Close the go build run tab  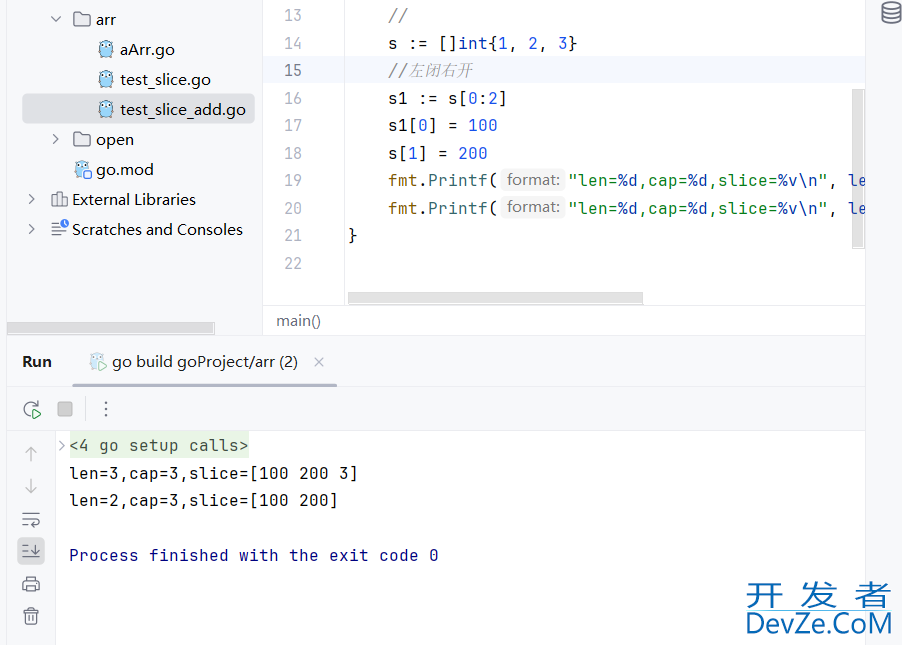coord(319,362)
